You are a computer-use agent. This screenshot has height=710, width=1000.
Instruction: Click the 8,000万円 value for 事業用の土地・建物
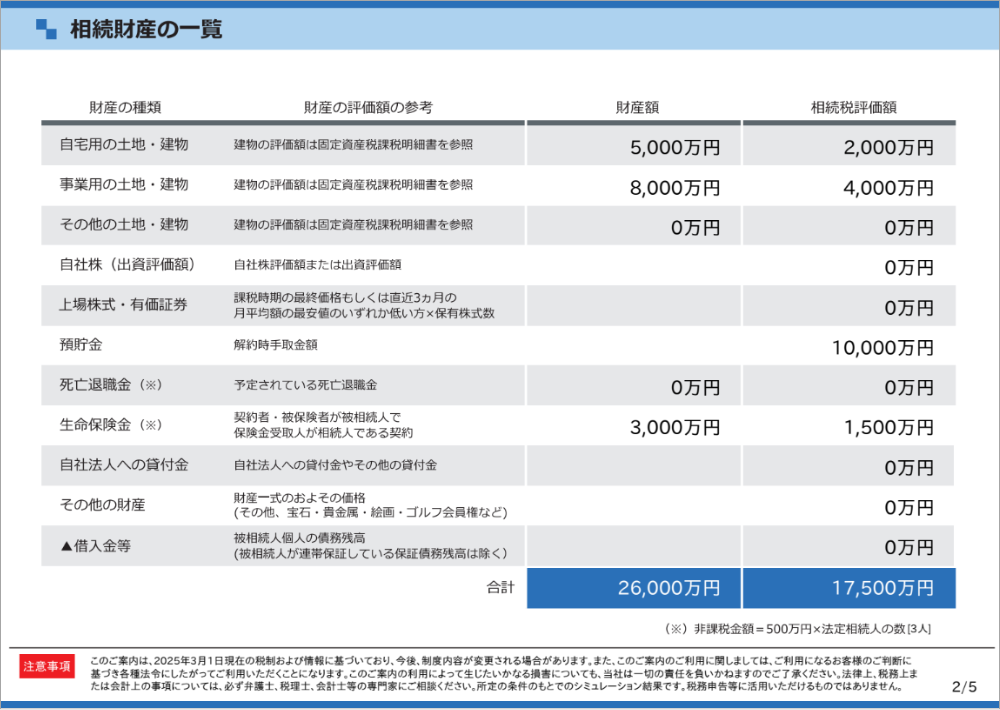(x=675, y=187)
